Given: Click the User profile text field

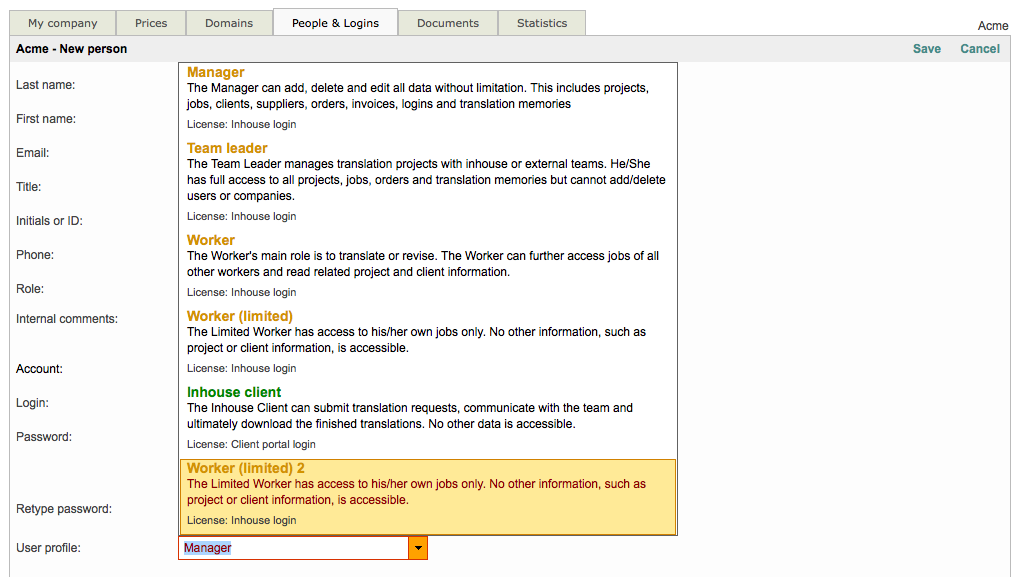Looking at the screenshot, I should 294,548.
